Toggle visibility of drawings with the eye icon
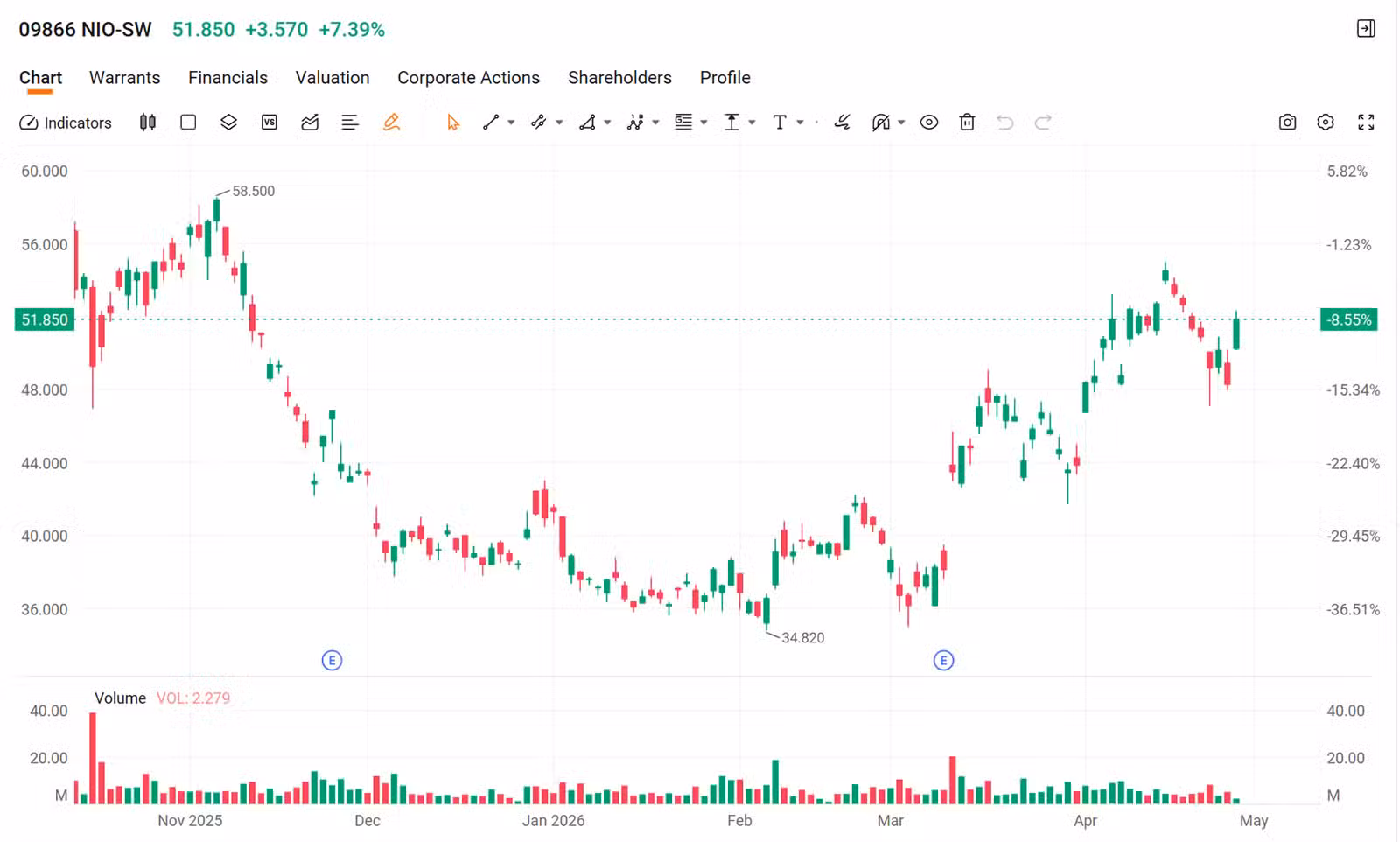Viewport: 1400px width, 842px height. [x=928, y=122]
